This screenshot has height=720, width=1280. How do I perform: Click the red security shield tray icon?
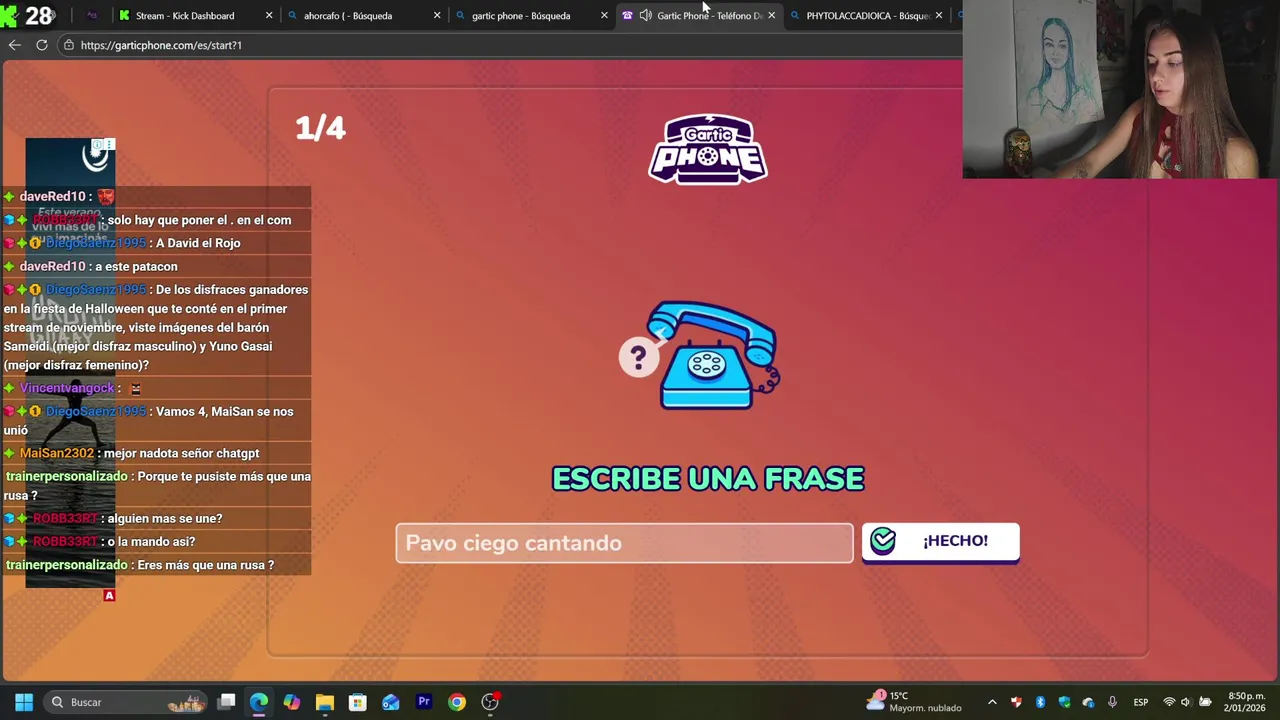(1016, 702)
